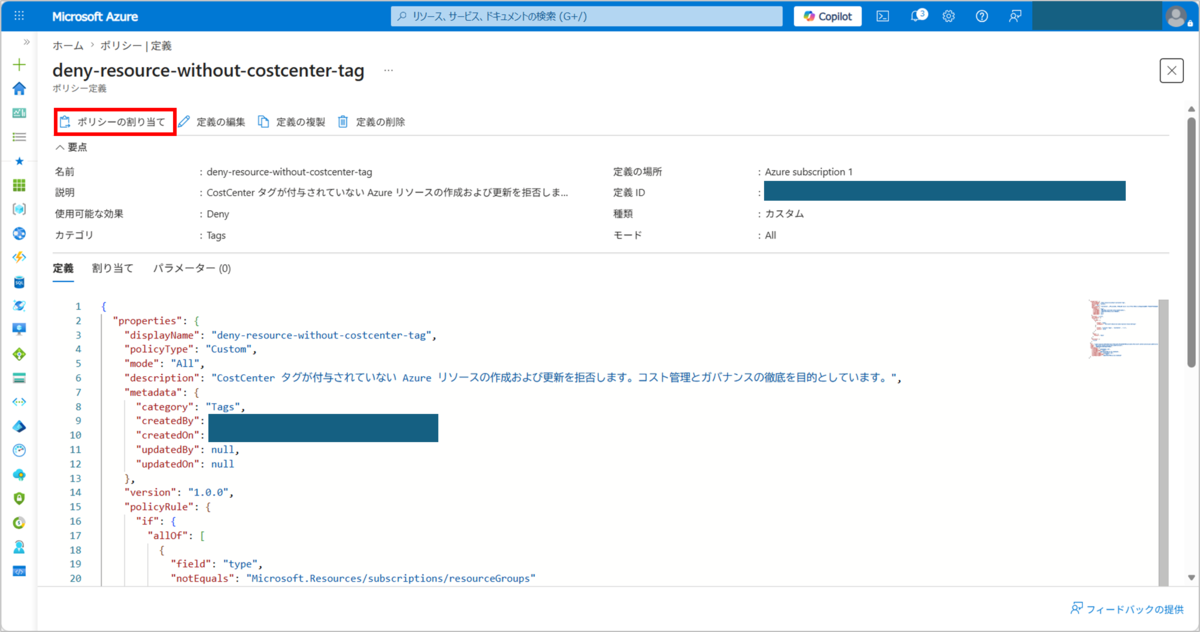The image size is (1200, 632).
Task: Open the Dashboard chart icon in sidebar
Action: point(19,113)
